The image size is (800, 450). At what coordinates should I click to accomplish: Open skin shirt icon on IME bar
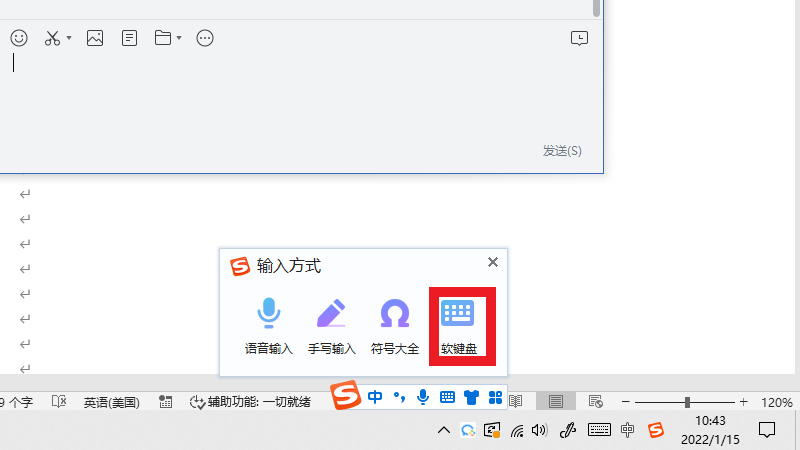[x=471, y=397]
